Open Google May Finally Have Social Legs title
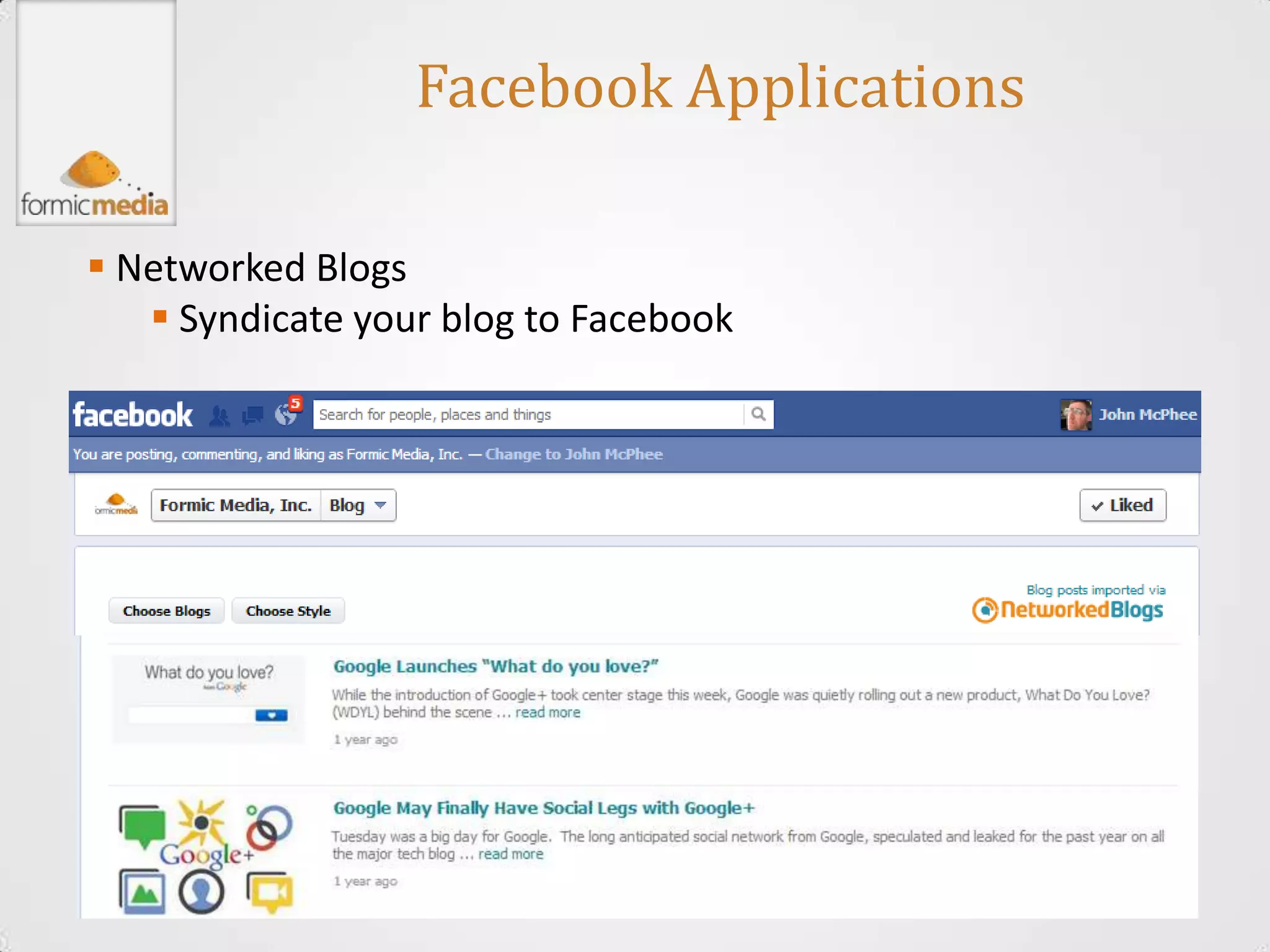 [x=544, y=808]
